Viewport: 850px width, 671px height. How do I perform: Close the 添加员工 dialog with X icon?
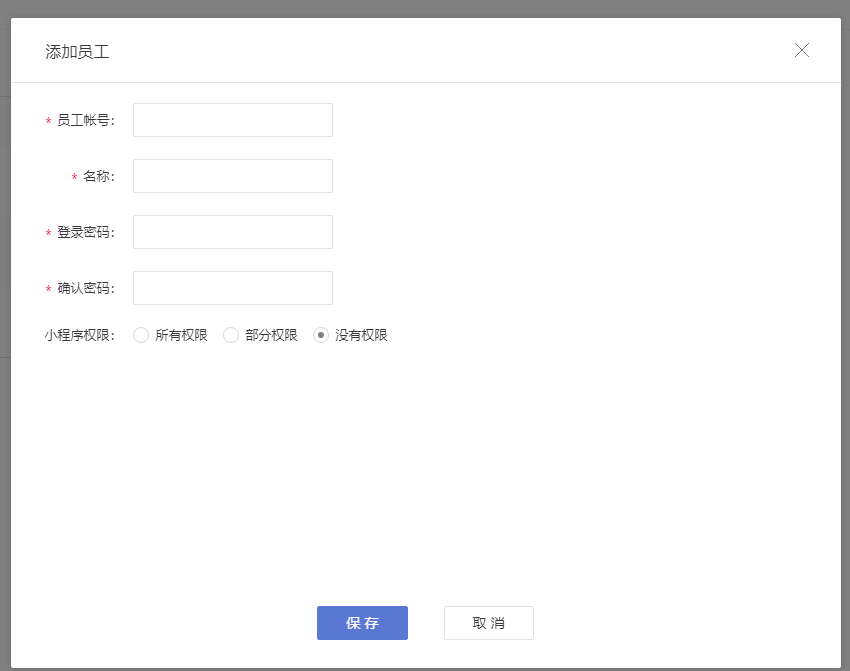801,50
